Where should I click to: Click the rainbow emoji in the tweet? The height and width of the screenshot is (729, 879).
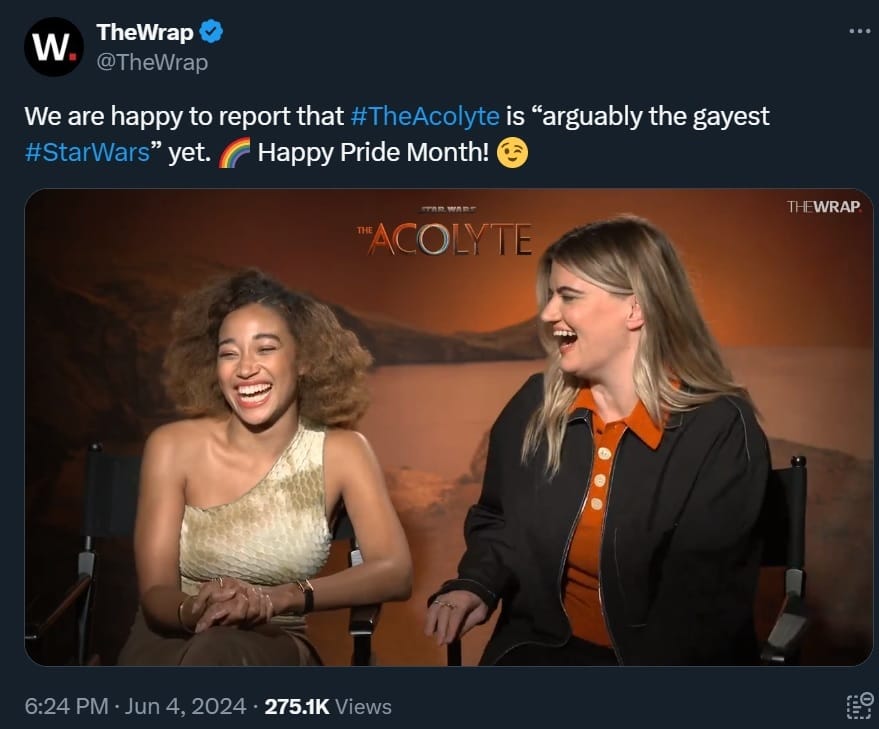pyautogui.click(x=234, y=153)
